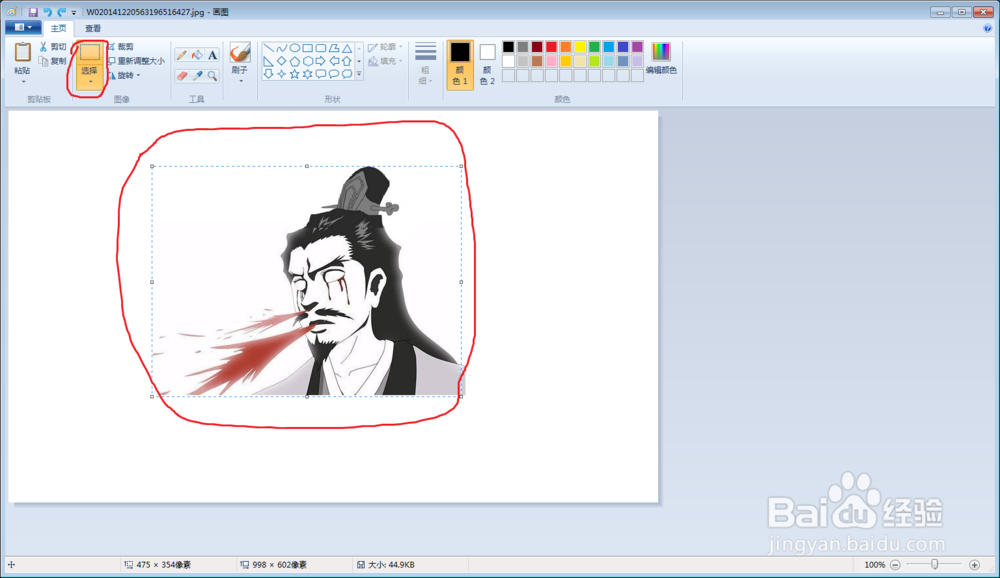Click the 刷子 (Brushes) icon
The width and height of the screenshot is (1000, 578).
[x=240, y=53]
